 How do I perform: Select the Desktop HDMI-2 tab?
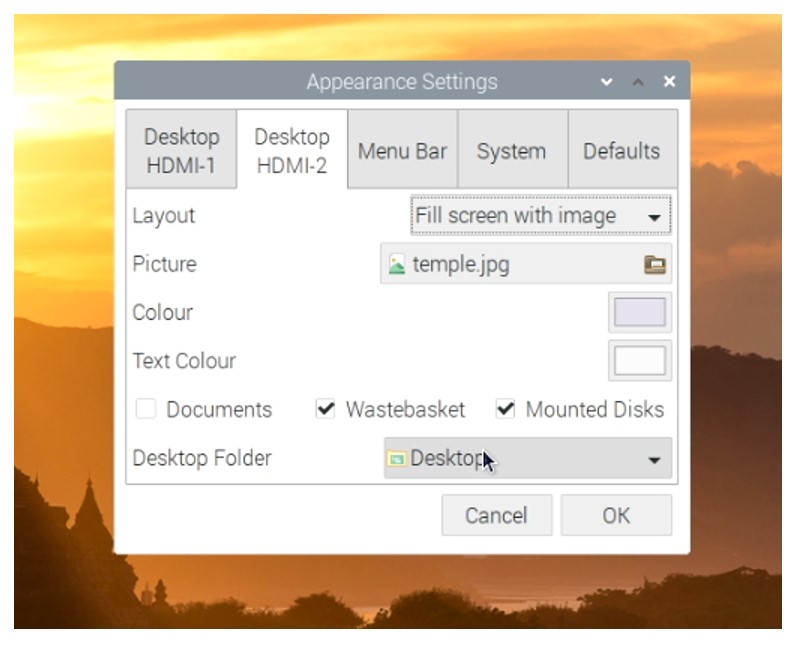[292, 150]
